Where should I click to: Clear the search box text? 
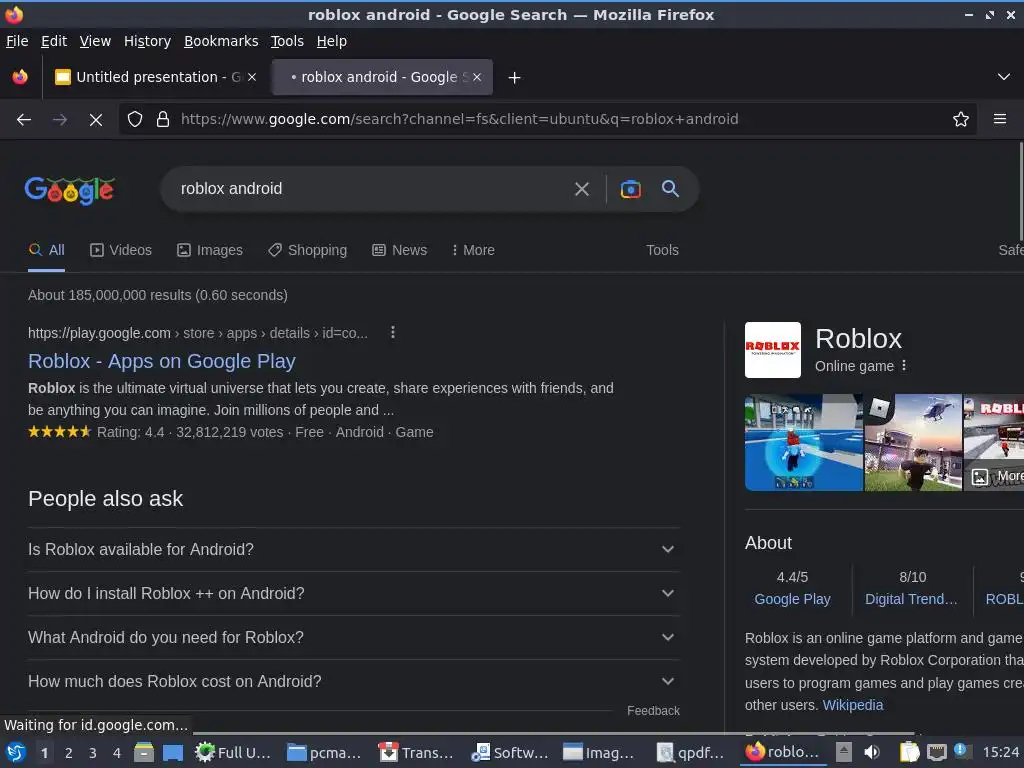point(581,189)
